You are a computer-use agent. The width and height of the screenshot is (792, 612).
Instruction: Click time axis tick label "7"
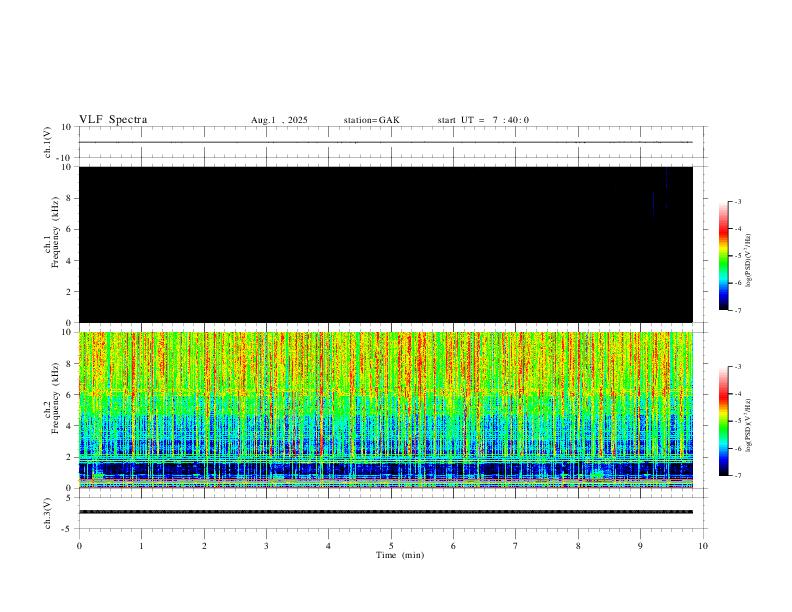(516, 546)
